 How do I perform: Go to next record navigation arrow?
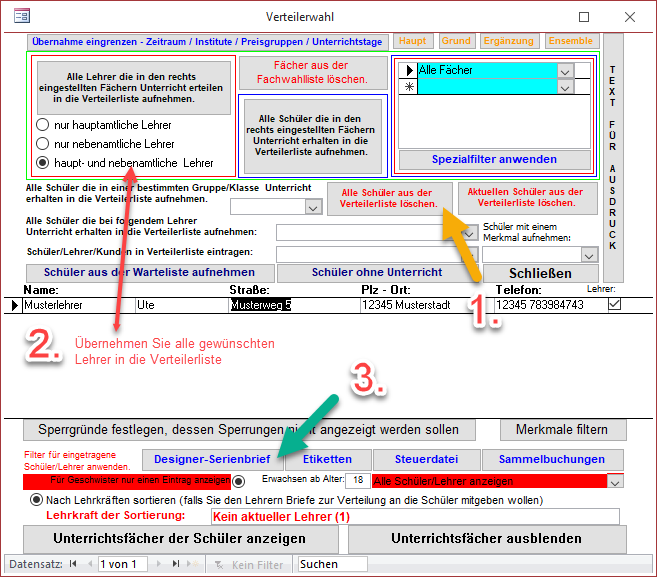[158, 564]
